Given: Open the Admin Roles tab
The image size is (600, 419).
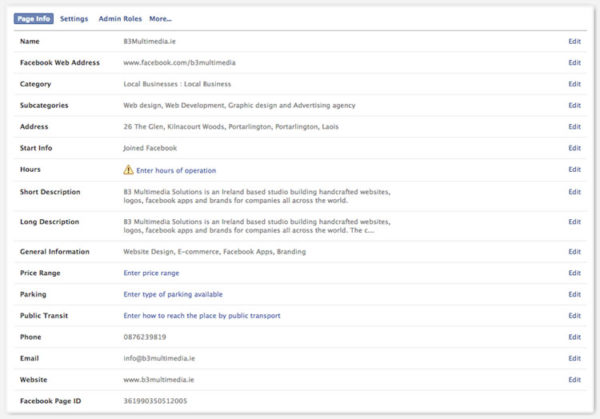Looking at the screenshot, I should [118, 19].
